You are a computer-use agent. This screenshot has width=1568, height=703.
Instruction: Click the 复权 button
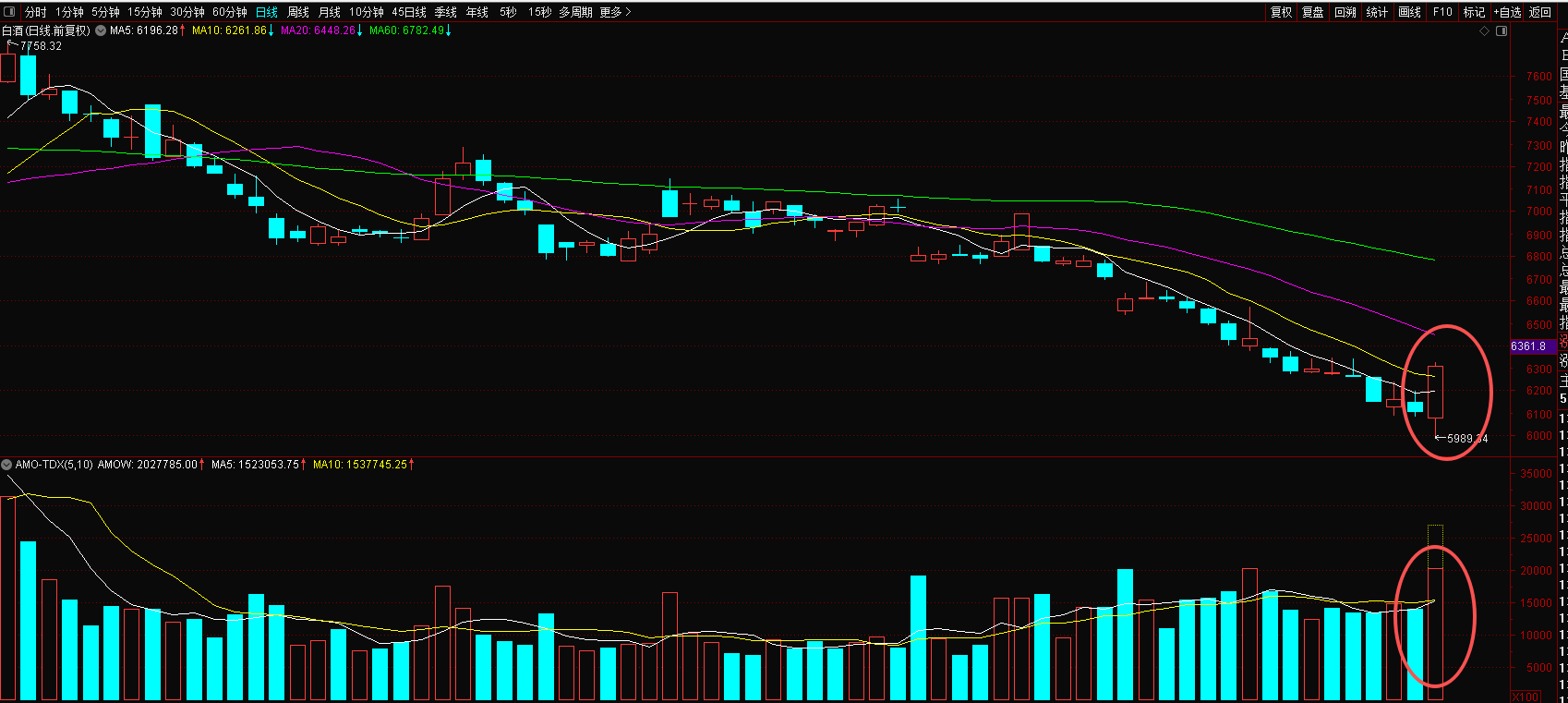1281,12
